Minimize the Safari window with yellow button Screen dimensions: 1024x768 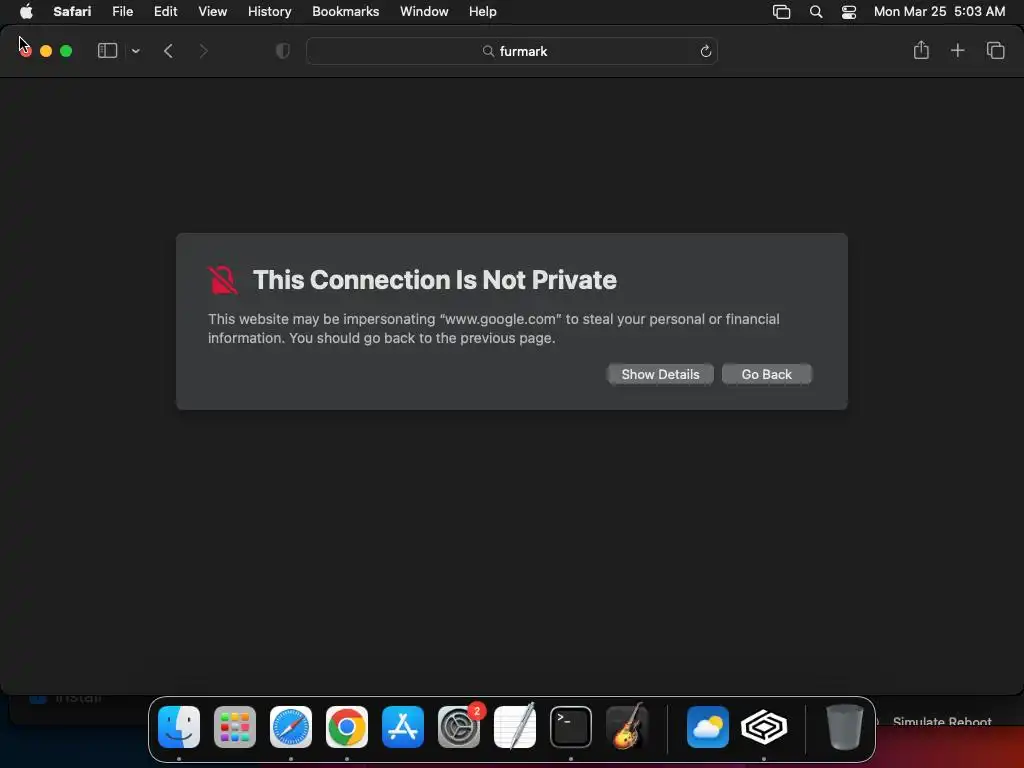(46, 51)
